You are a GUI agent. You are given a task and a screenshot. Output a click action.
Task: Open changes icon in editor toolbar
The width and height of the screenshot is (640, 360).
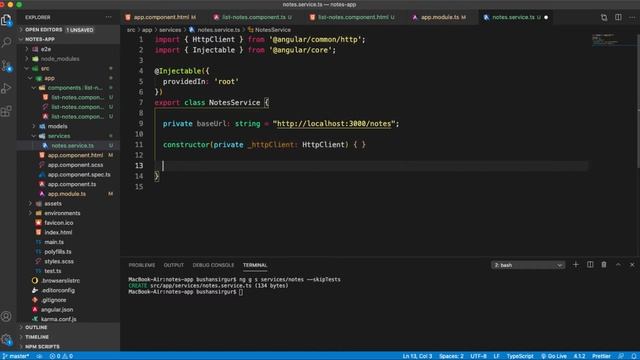tap(604, 18)
